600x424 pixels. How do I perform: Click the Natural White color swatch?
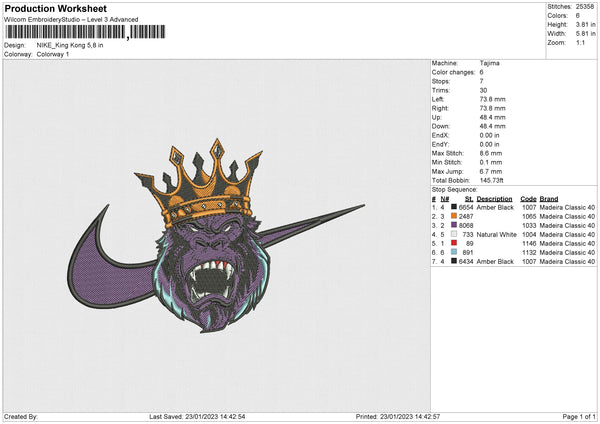click(454, 234)
